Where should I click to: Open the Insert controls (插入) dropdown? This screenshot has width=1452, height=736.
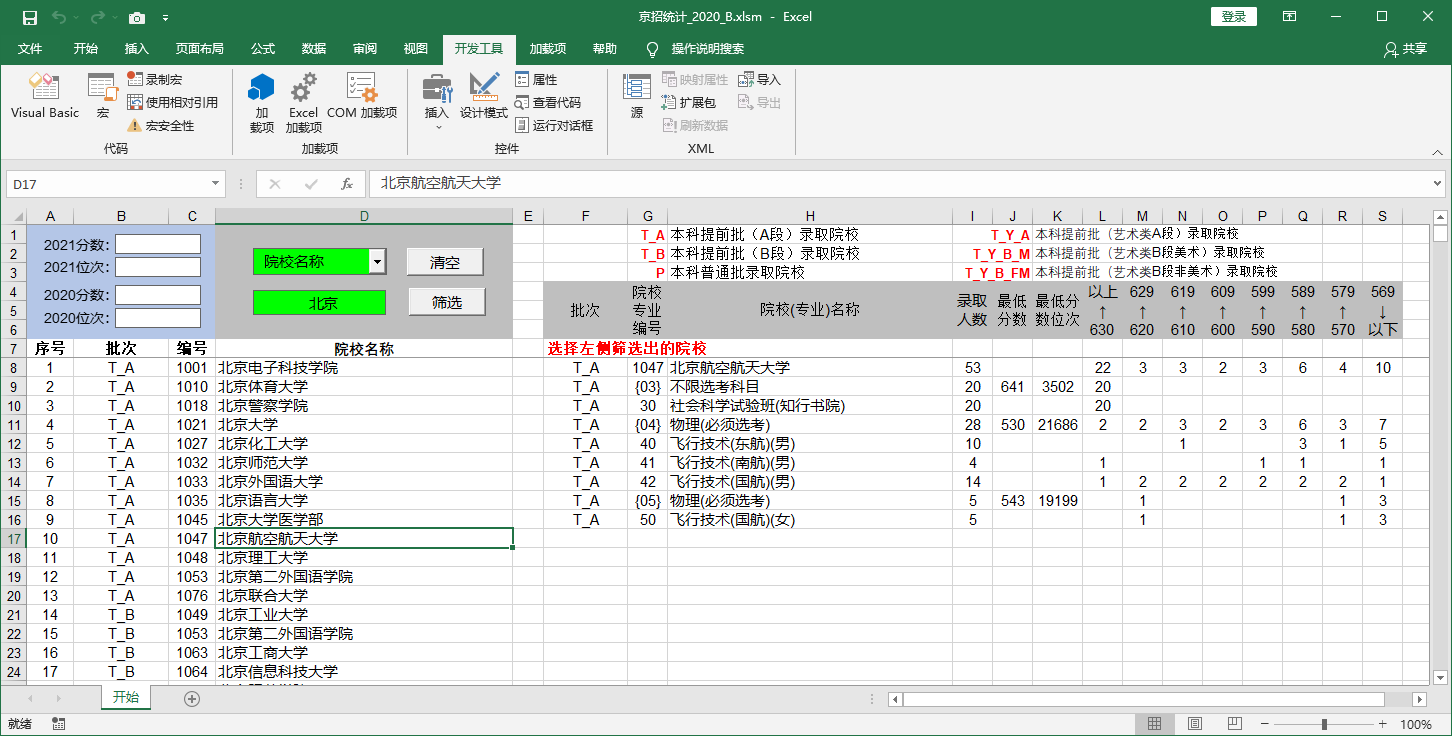click(437, 103)
